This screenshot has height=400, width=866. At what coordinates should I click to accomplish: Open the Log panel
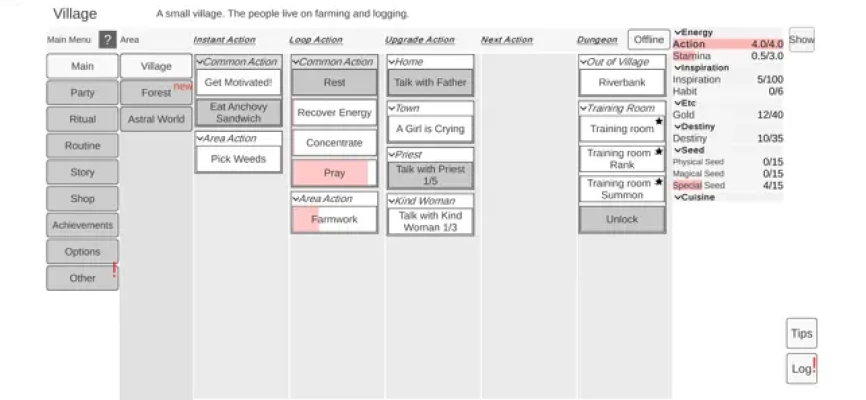(801, 369)
